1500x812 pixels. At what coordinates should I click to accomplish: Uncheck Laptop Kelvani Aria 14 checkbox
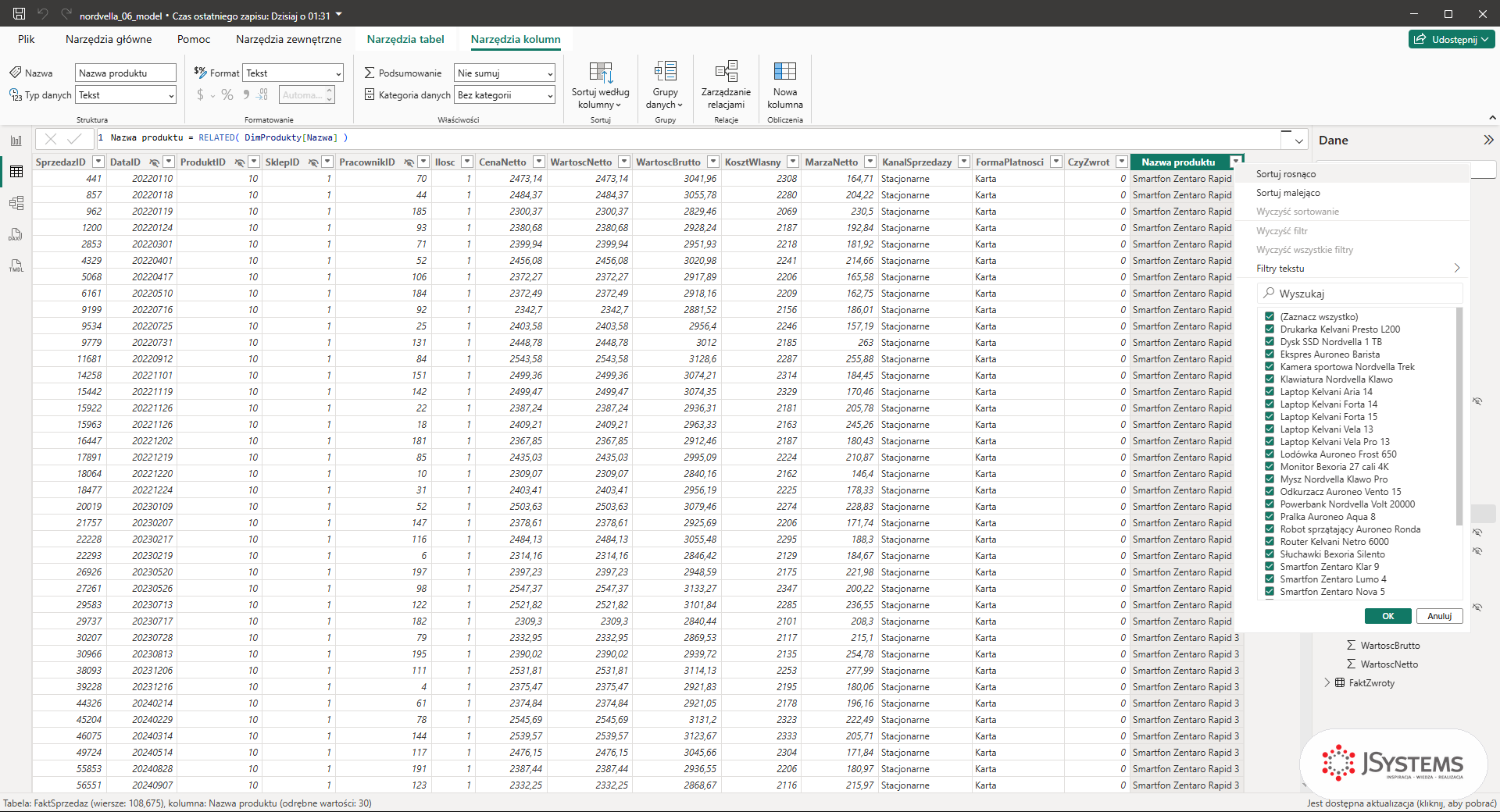1270,391
